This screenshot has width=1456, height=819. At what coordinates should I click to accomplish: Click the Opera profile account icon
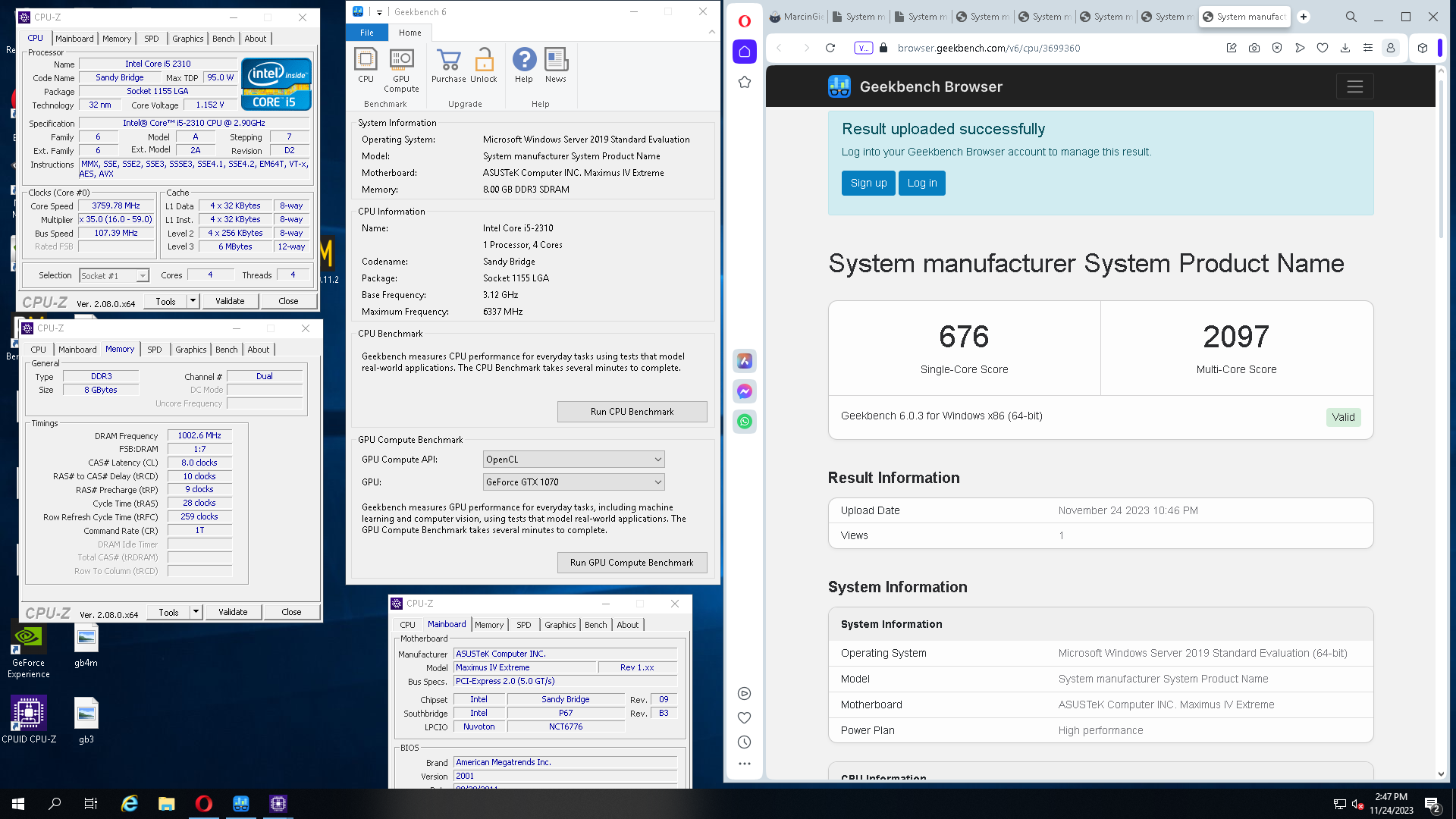coord(1391,48)
